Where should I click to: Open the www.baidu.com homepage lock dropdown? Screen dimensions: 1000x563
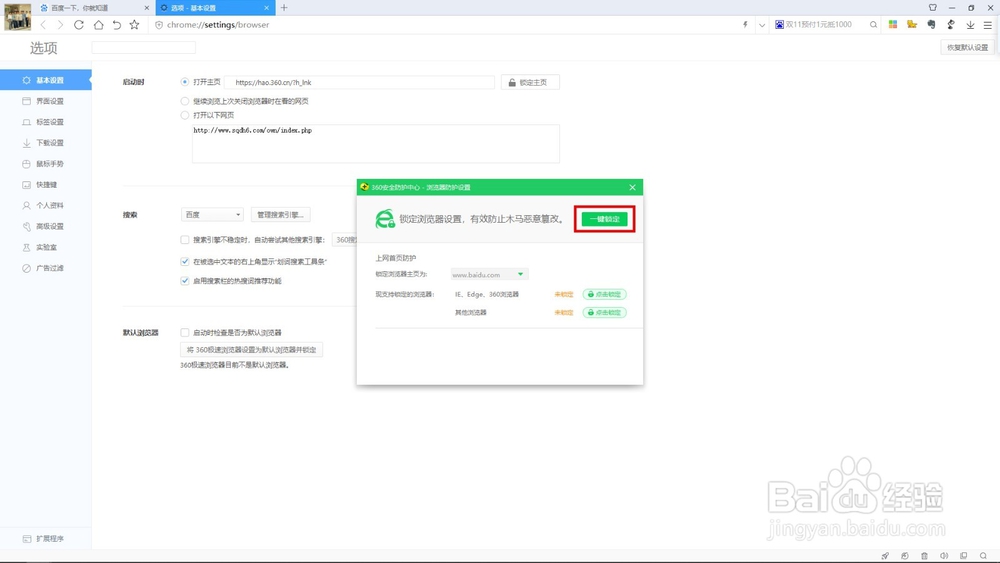(489, 274)
